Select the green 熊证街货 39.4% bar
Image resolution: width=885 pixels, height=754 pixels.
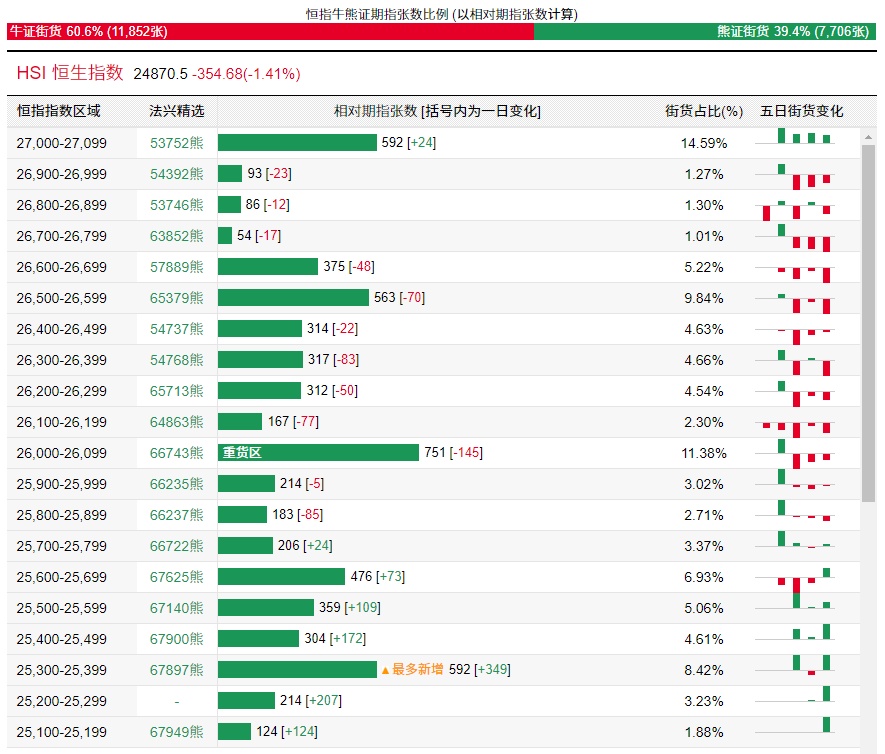tap(705, 32)
